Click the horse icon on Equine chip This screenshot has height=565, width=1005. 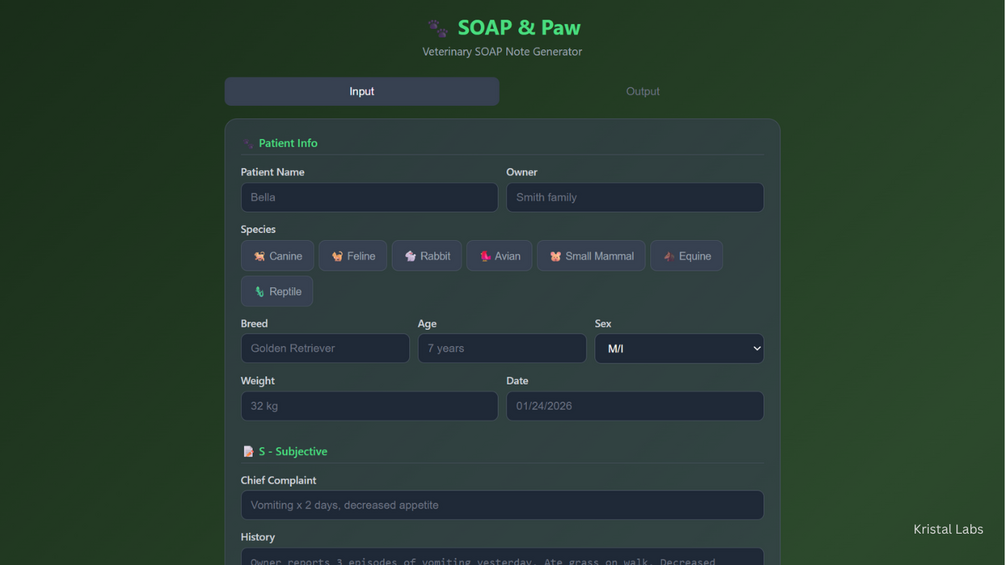pyautogui.click(x=669, y=257)
